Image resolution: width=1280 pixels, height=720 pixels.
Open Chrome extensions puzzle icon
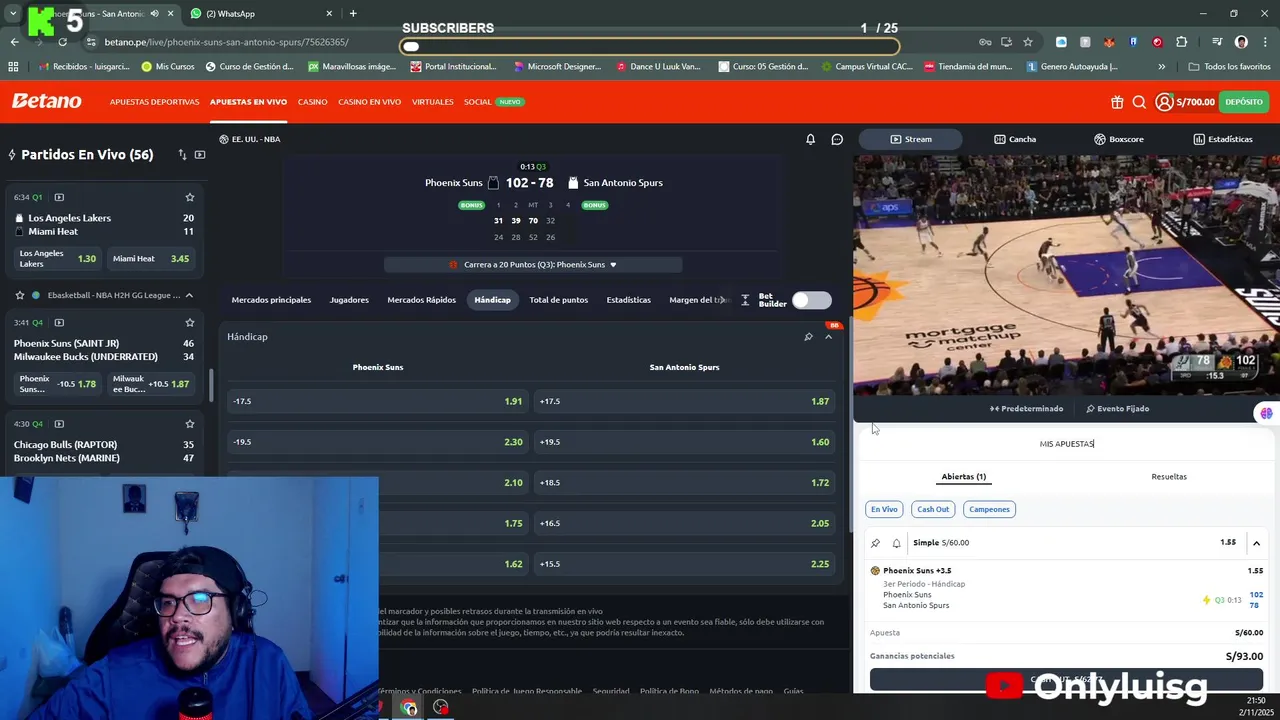pyautogui.click(x=1182, y=42)
